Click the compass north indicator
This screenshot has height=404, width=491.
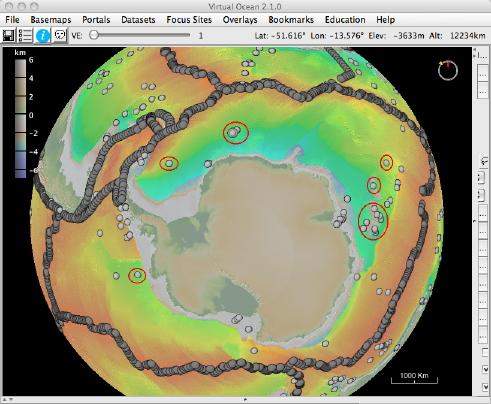coord(448,70)
